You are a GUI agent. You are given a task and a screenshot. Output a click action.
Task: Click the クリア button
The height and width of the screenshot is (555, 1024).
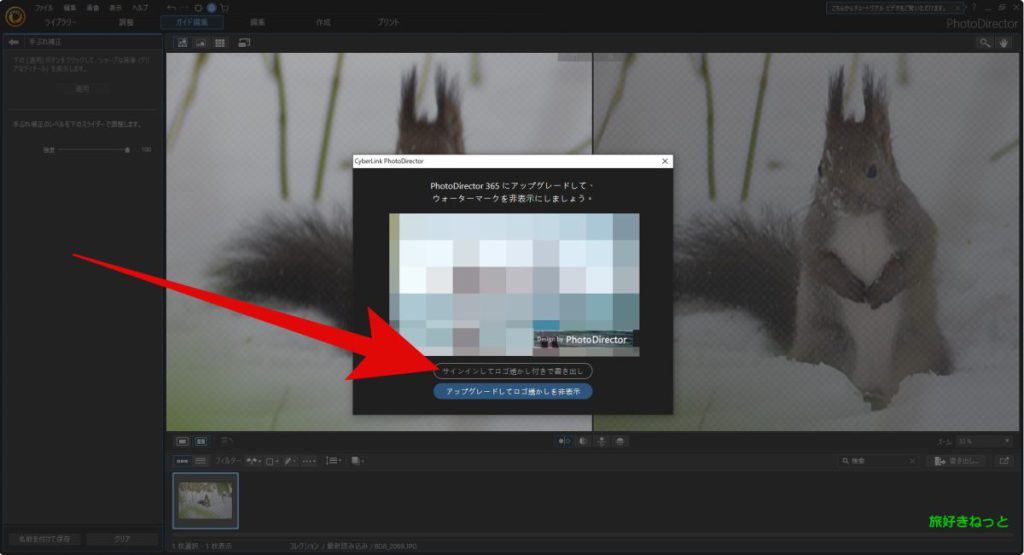[122, 539]
